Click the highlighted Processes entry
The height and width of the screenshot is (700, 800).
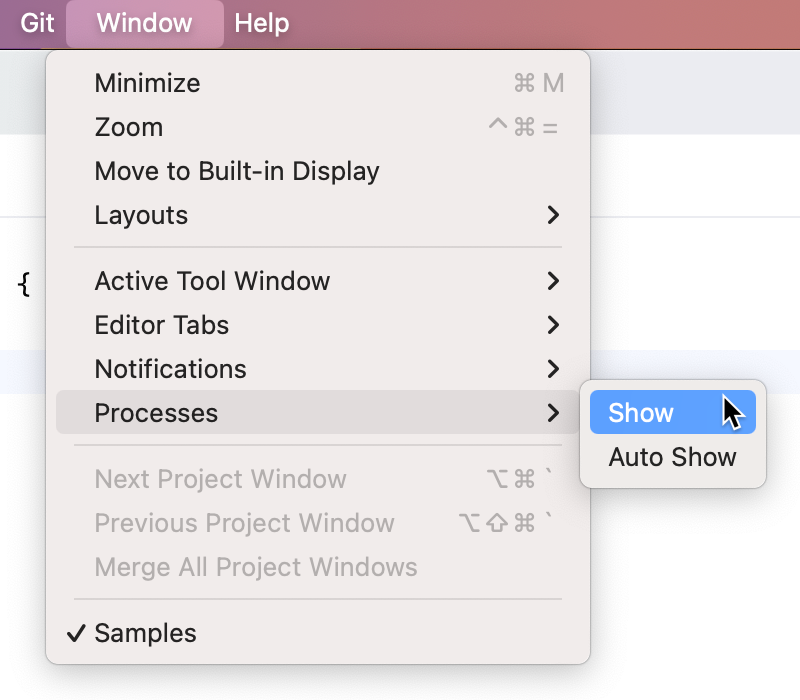point(156,413)
